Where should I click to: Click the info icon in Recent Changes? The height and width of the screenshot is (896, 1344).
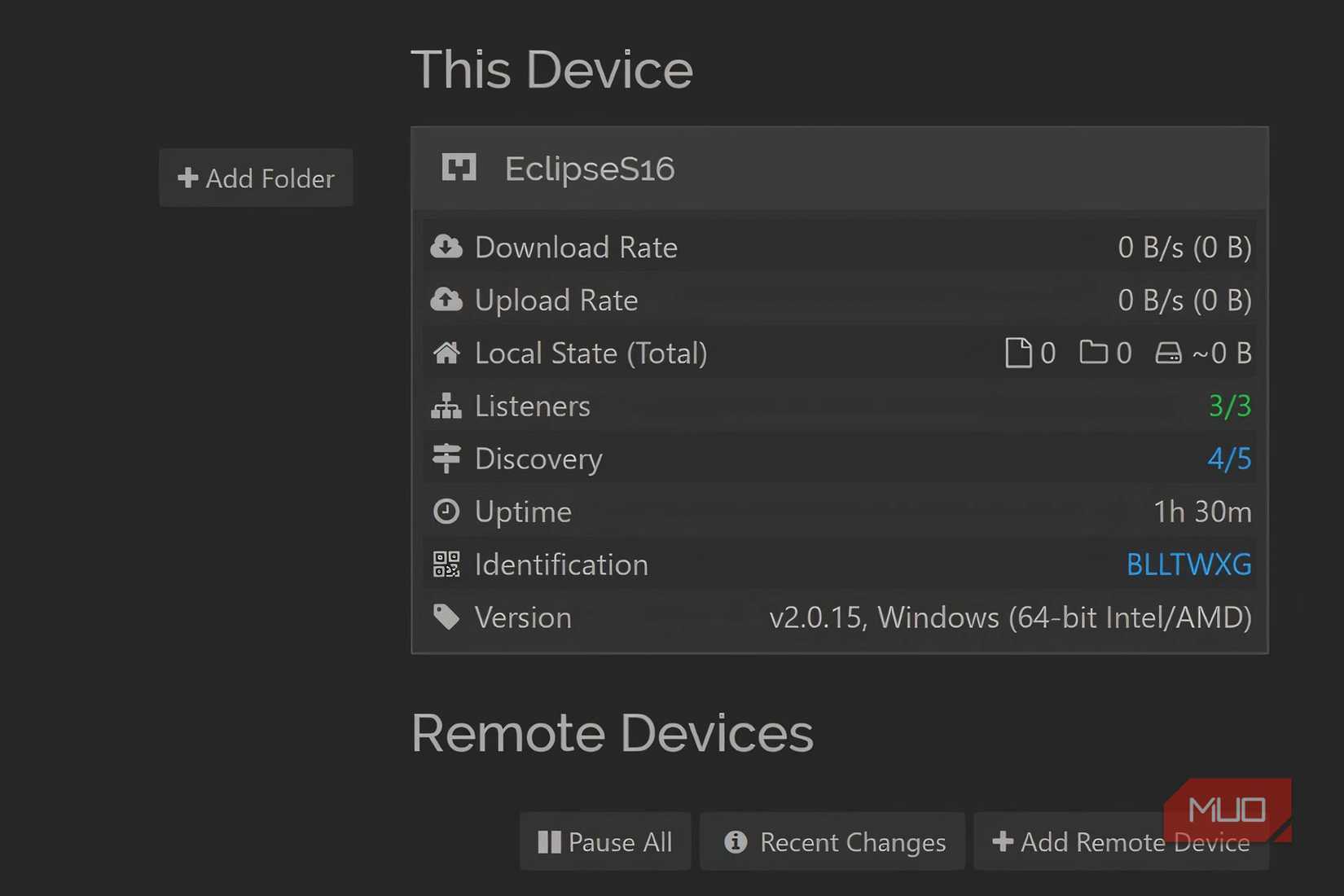tap(736, 841)
